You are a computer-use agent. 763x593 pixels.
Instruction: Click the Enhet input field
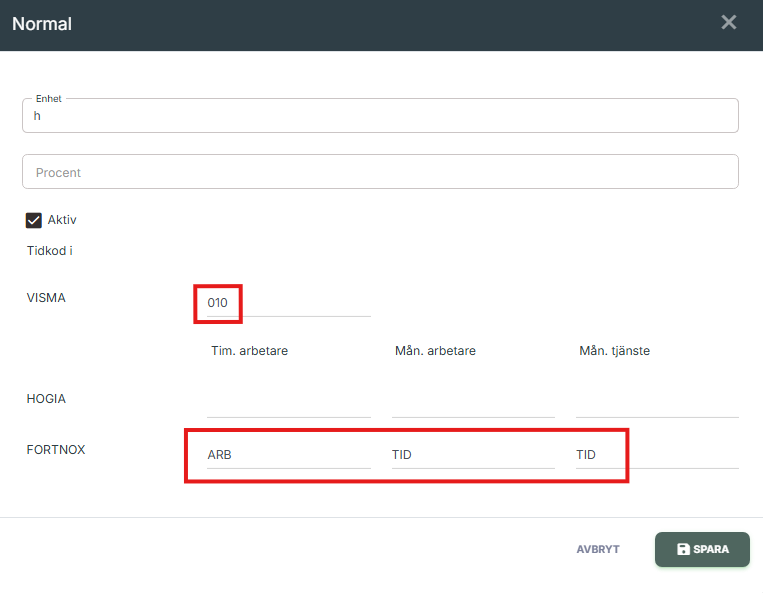380,116
